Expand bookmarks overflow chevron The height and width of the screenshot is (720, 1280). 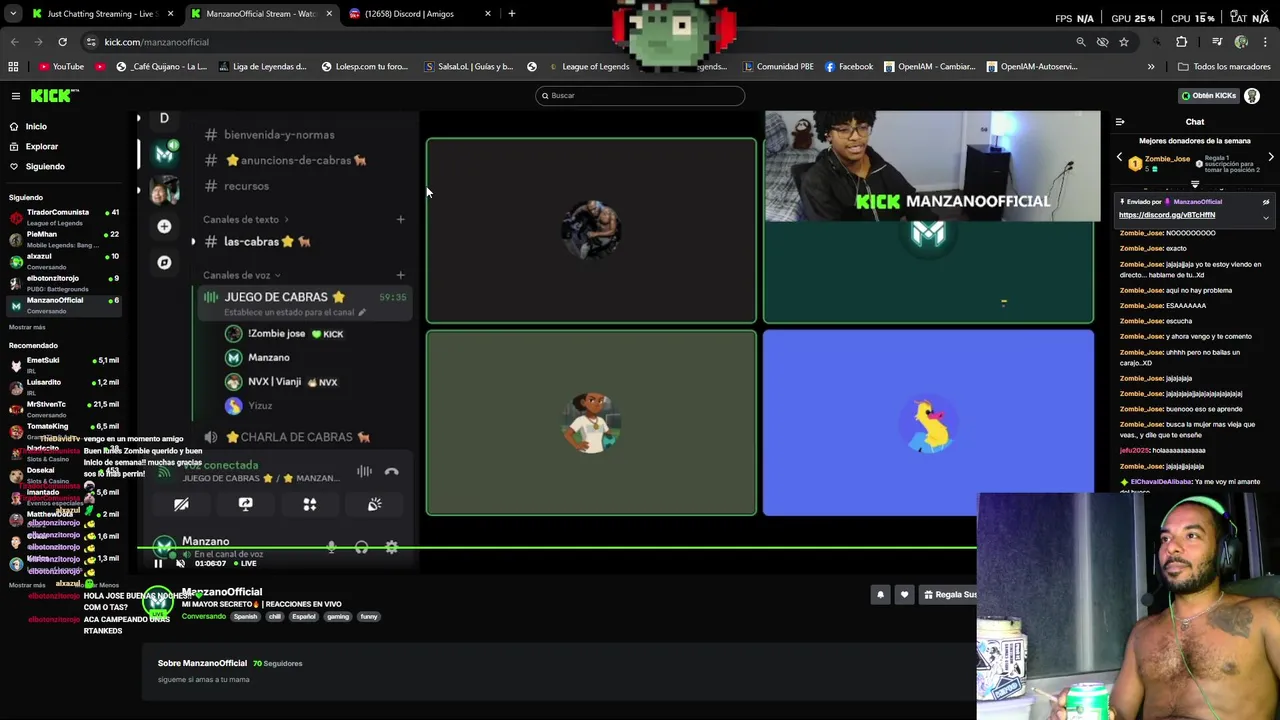pyautogui.click(x=1150, y=67)
